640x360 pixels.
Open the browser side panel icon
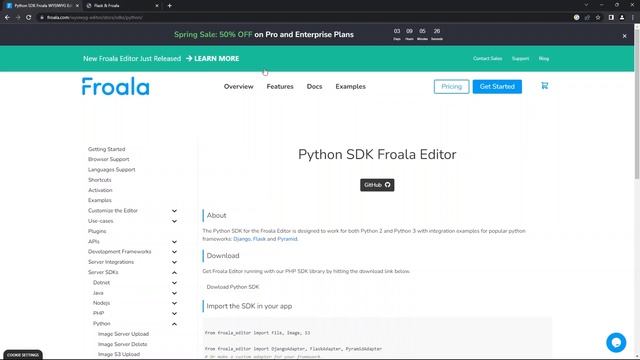click(611, 18)
